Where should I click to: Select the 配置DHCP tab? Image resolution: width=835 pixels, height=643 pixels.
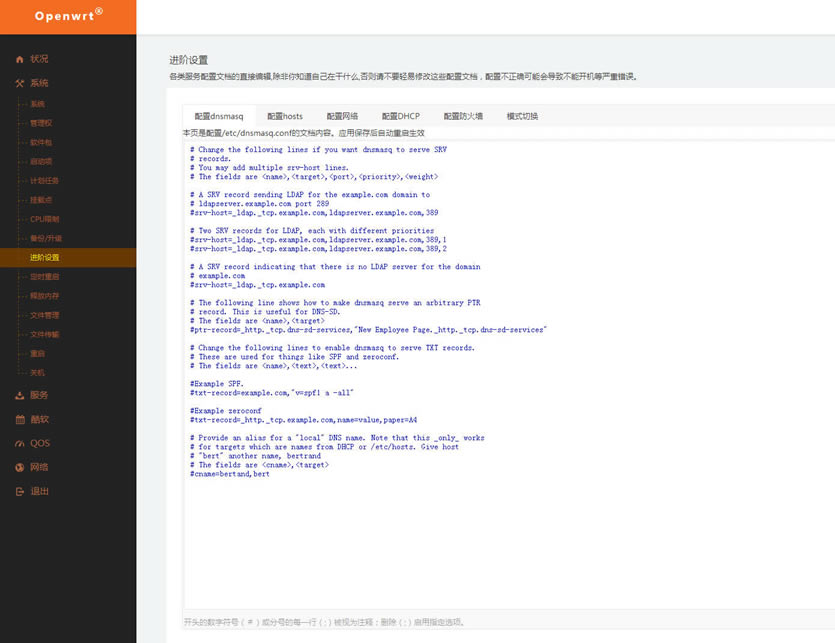401,116
